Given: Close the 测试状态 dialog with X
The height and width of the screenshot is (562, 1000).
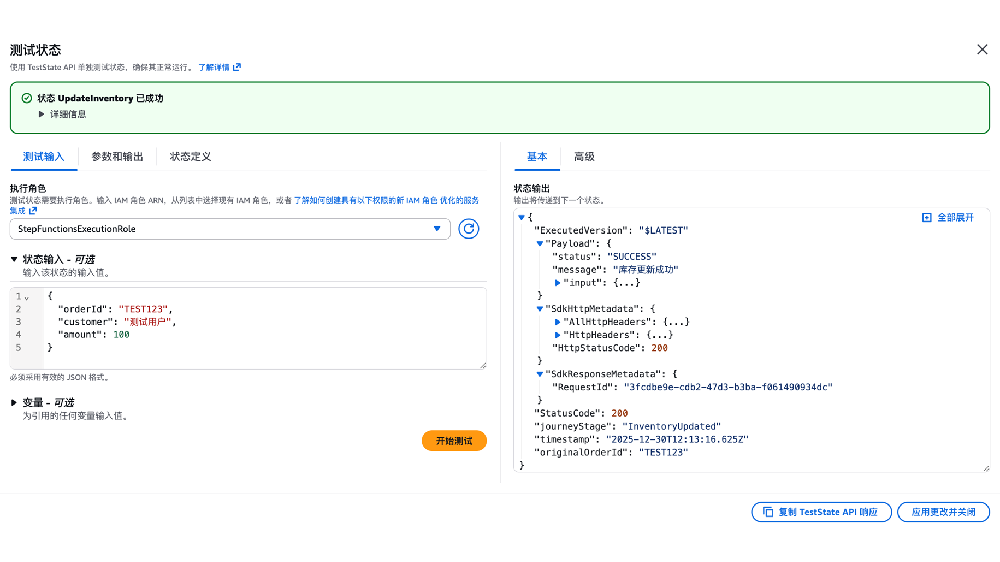Looking at the screenshot, I should coord(981,49).
